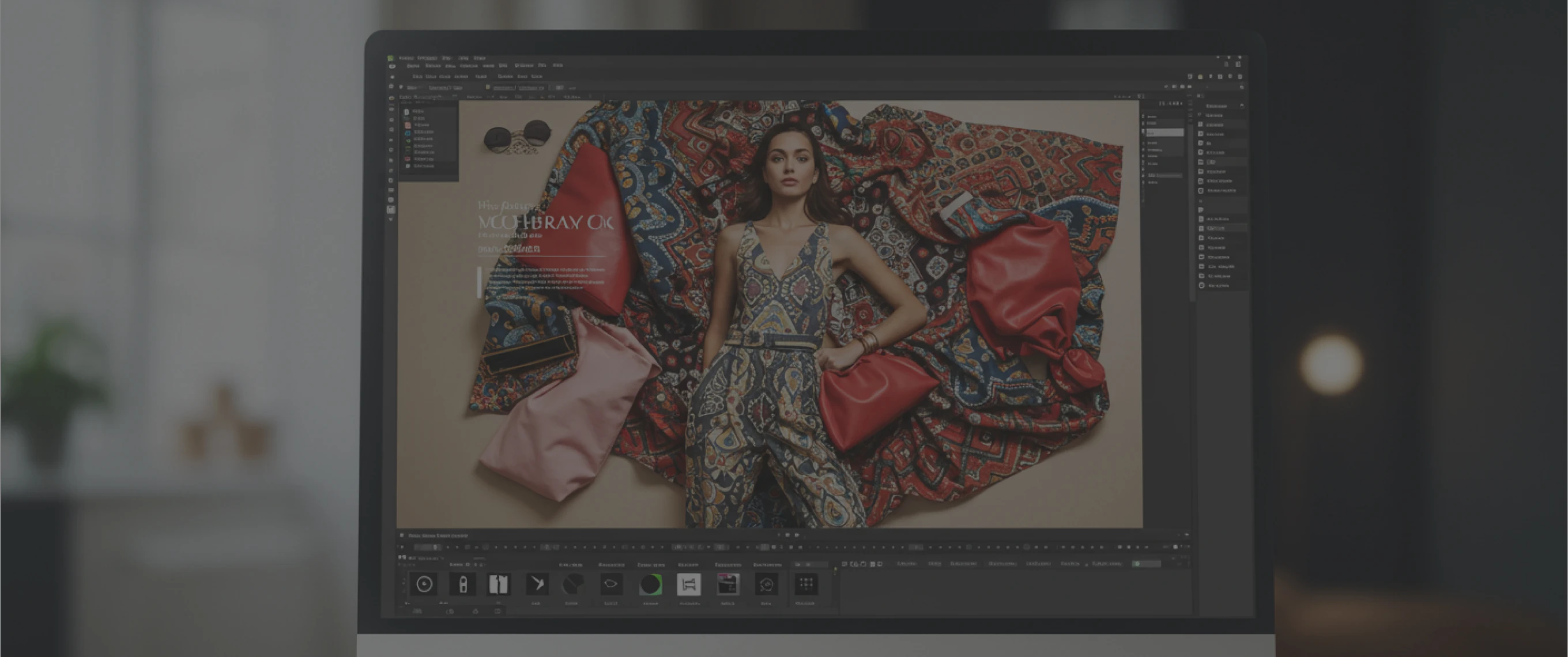Click the circular clock-like preset thumbnail
Screen dimensions: 1568x657
tap(424, 584)
